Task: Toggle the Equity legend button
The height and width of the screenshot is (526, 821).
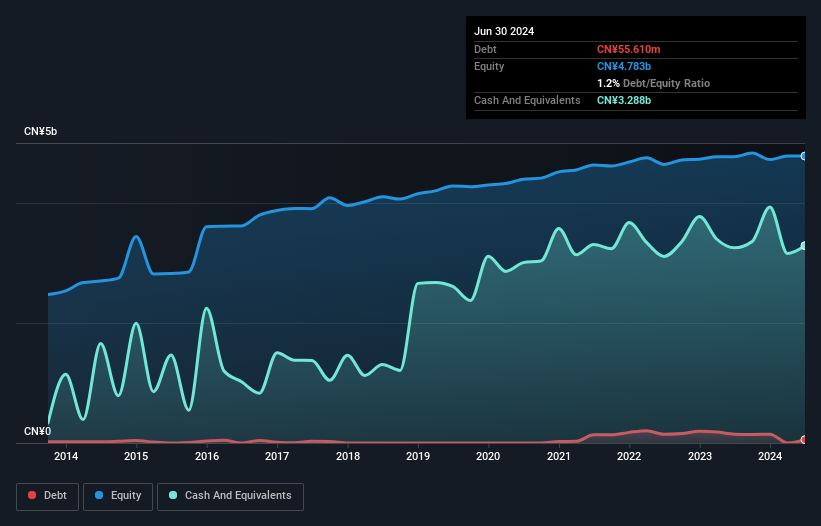Action: [x=118, y=496]
